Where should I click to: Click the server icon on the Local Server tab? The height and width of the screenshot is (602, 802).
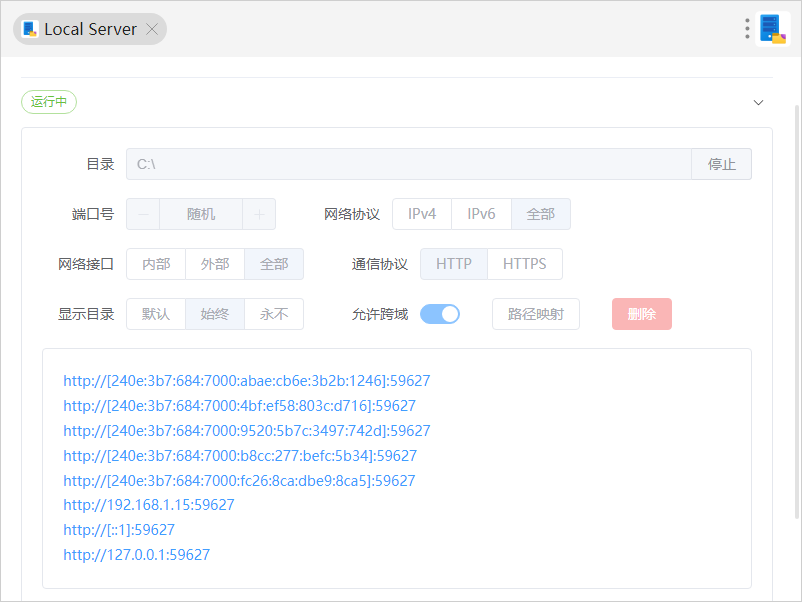28,29
